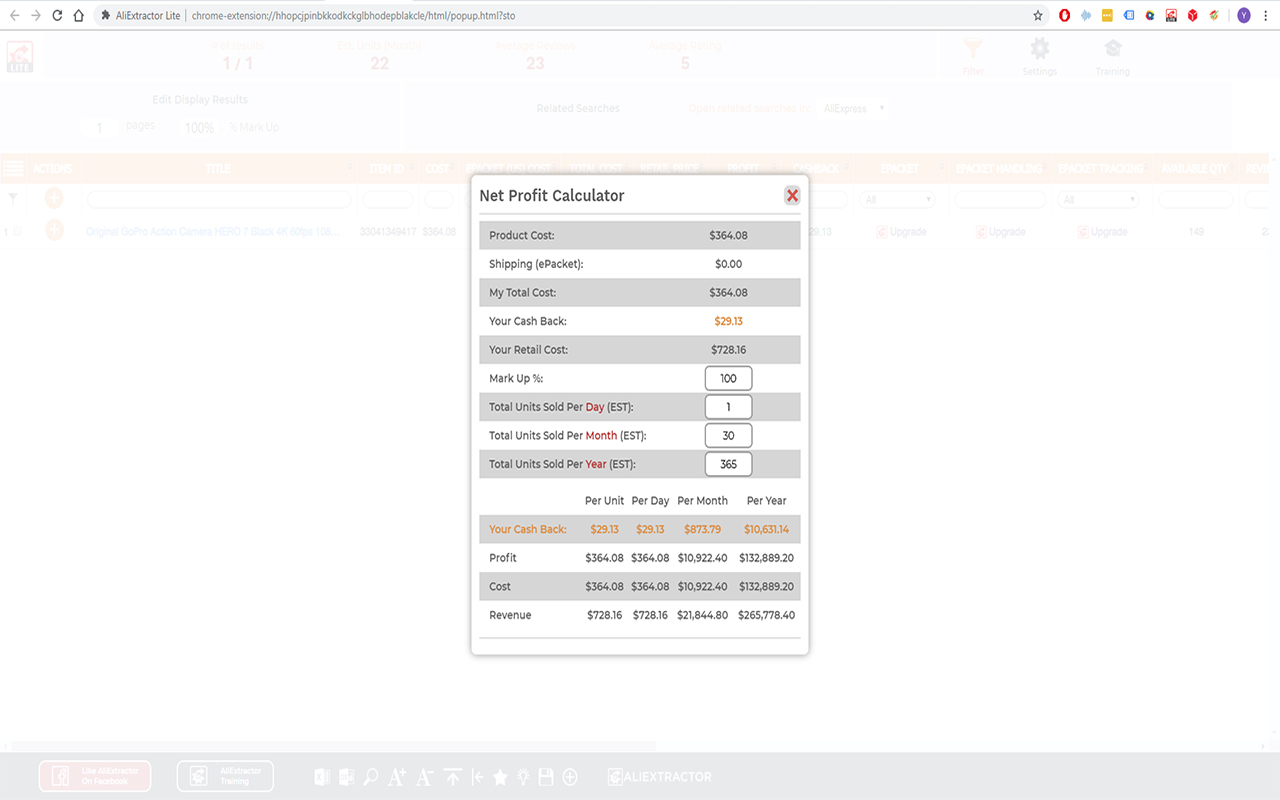
Task: Click the collapse-left arrow icon
Action: tap(477, 777)
